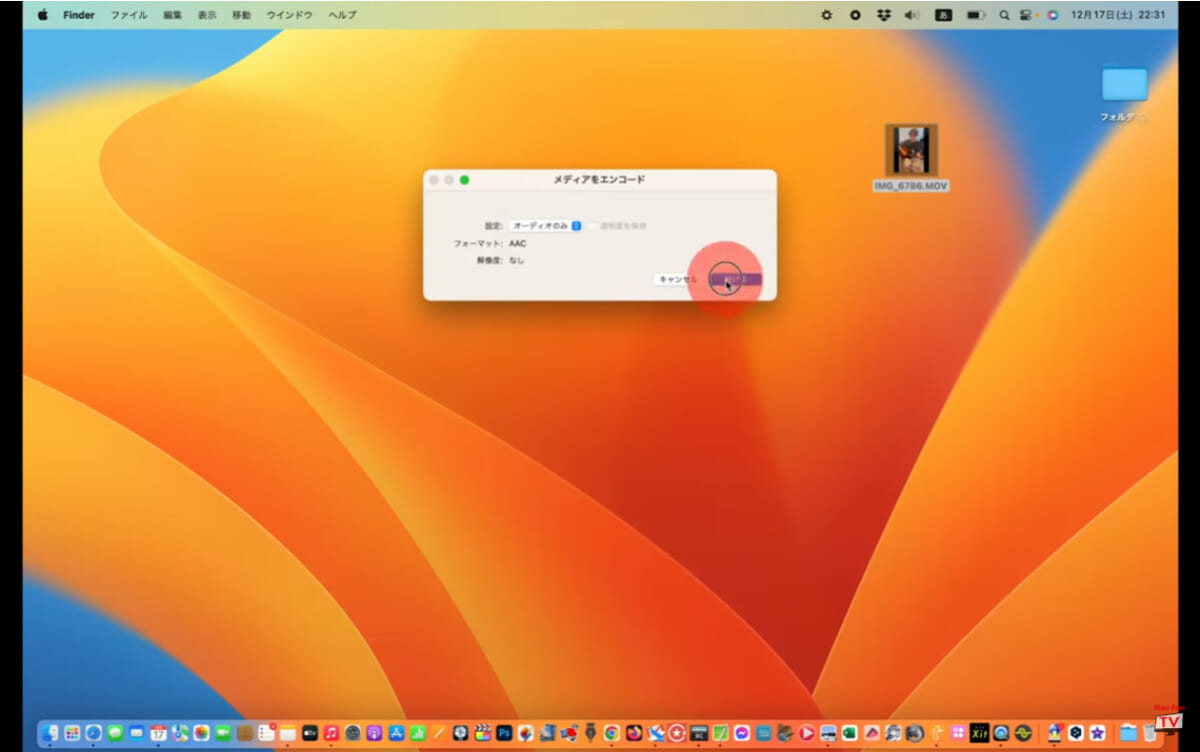Show battery status in the menu bar

[976, 15]
